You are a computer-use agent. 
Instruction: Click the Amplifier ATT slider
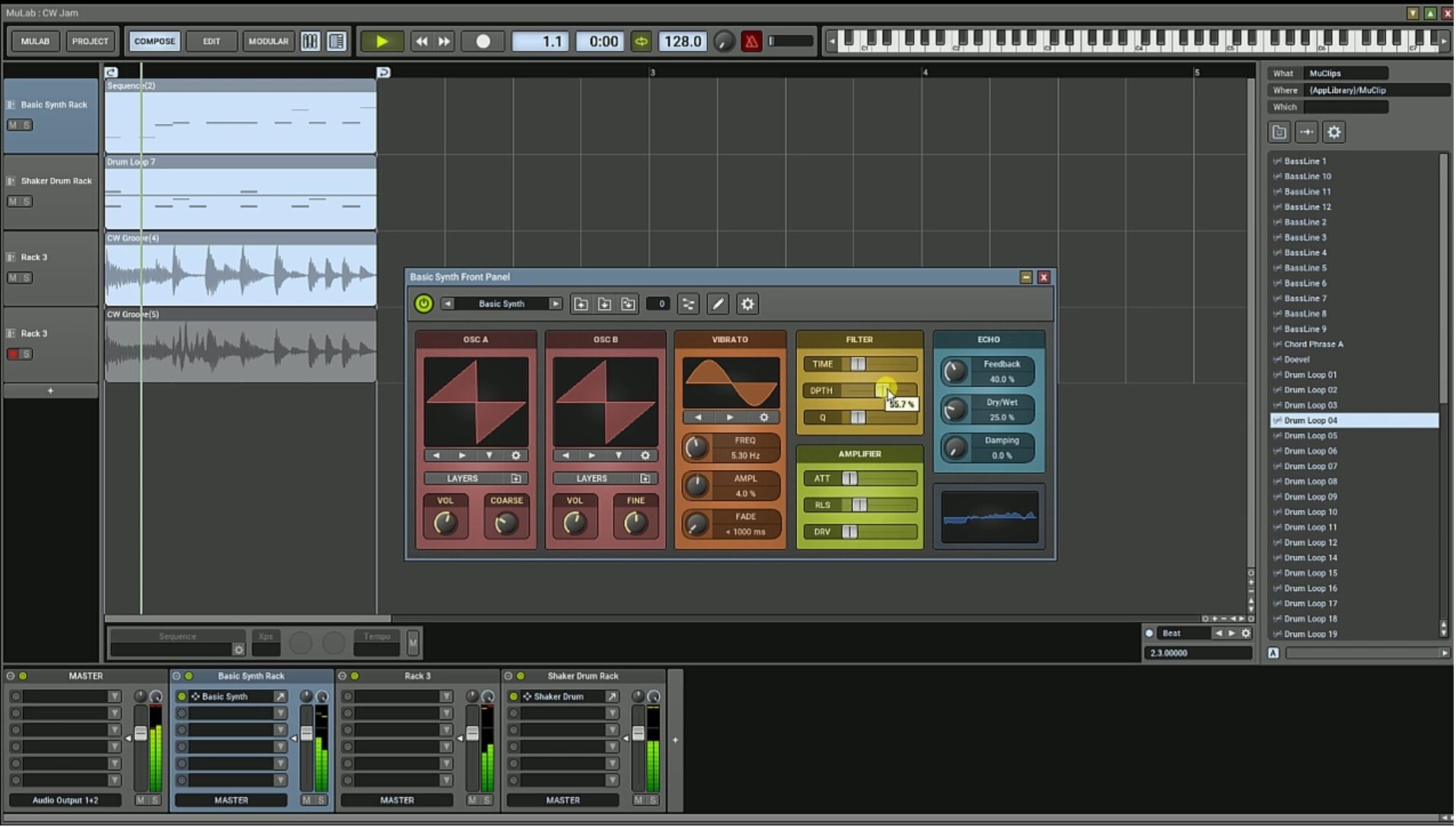tap(860, 478)
